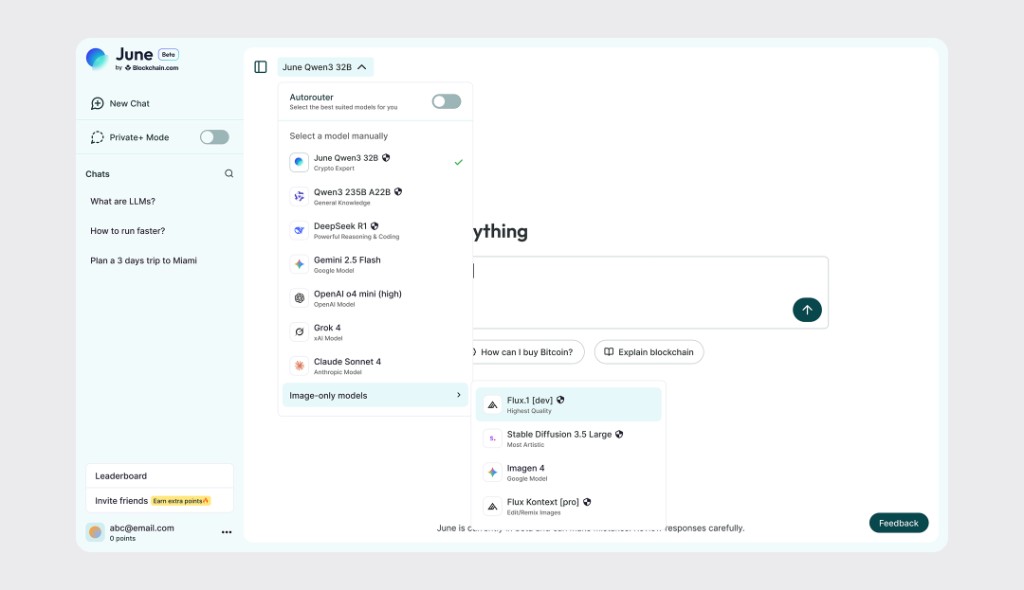Select Imagen 4 image model
Screen dimensions: 1024x590
[568, 472]
